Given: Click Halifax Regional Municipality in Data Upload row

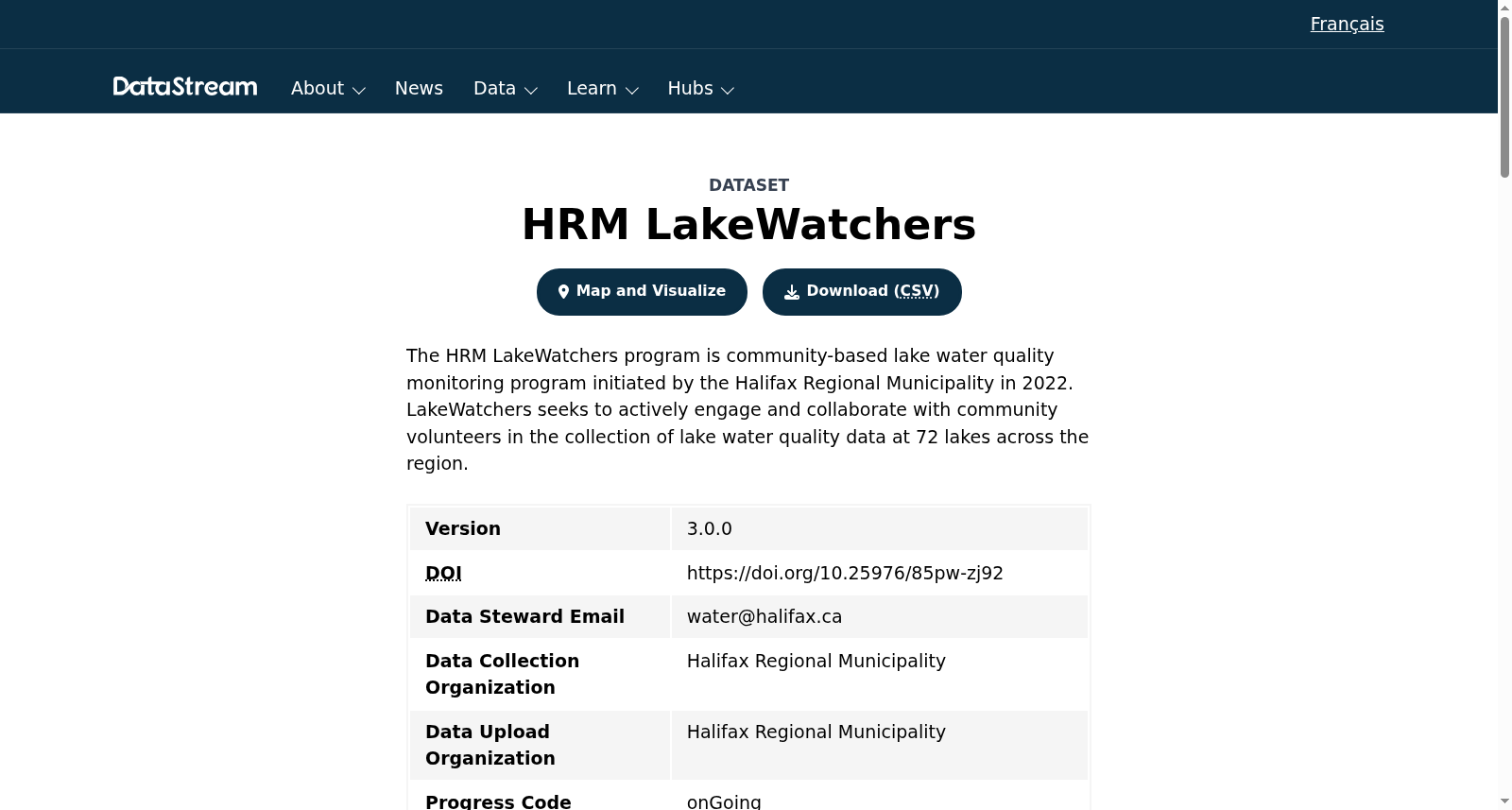Looking at the screenshot, I should coord(816,732).
